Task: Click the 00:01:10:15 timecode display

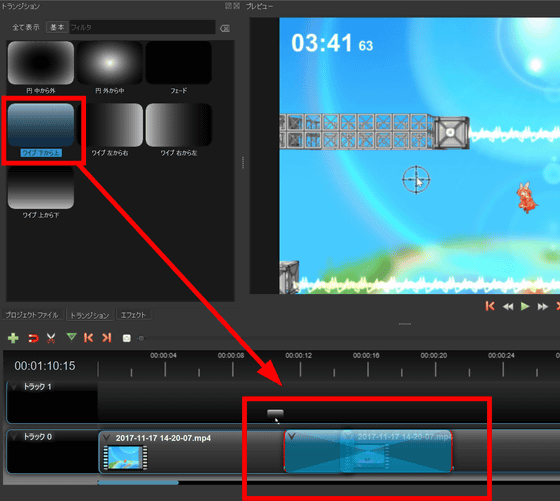Action: (x=45, y=366)
